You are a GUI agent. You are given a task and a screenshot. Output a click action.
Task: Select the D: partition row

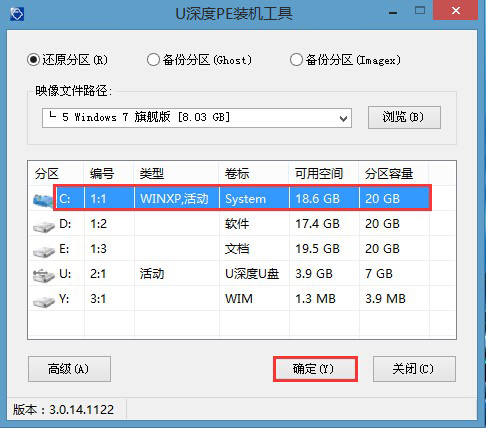point(243,224)
